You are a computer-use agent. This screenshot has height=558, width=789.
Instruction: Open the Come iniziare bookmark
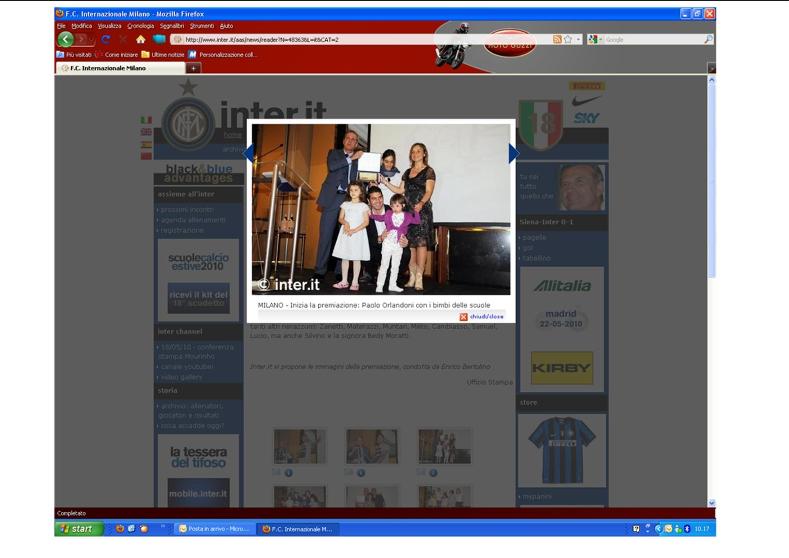coord(116,54)
